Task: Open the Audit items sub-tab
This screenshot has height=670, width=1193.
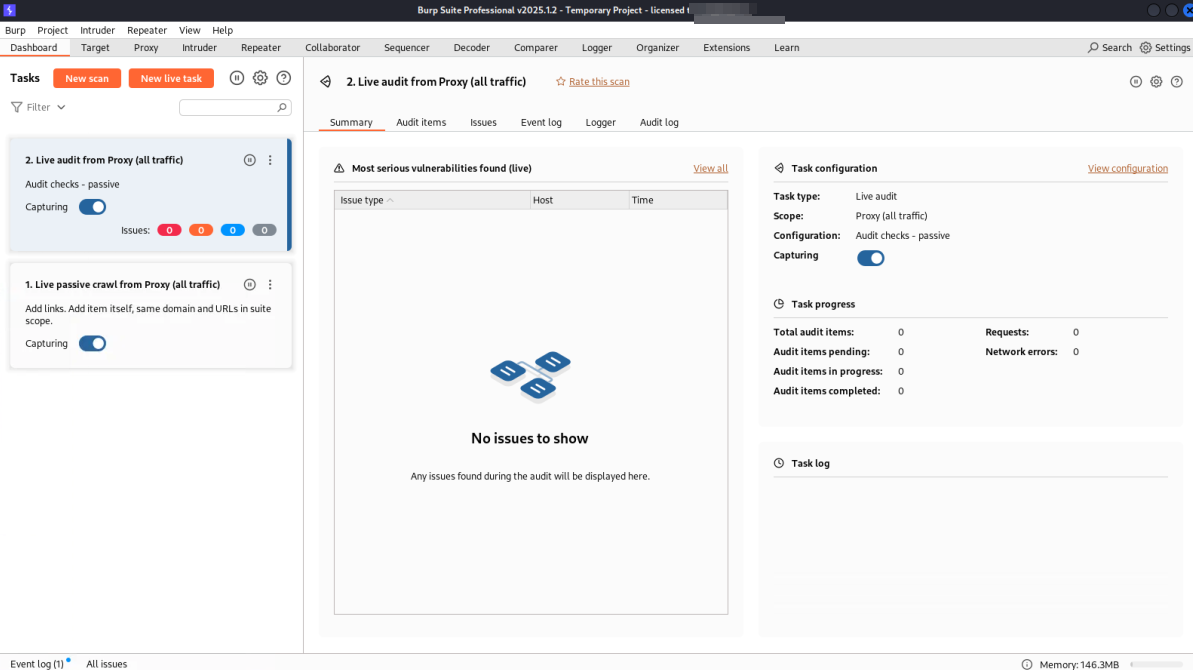Action: (421, 122)
